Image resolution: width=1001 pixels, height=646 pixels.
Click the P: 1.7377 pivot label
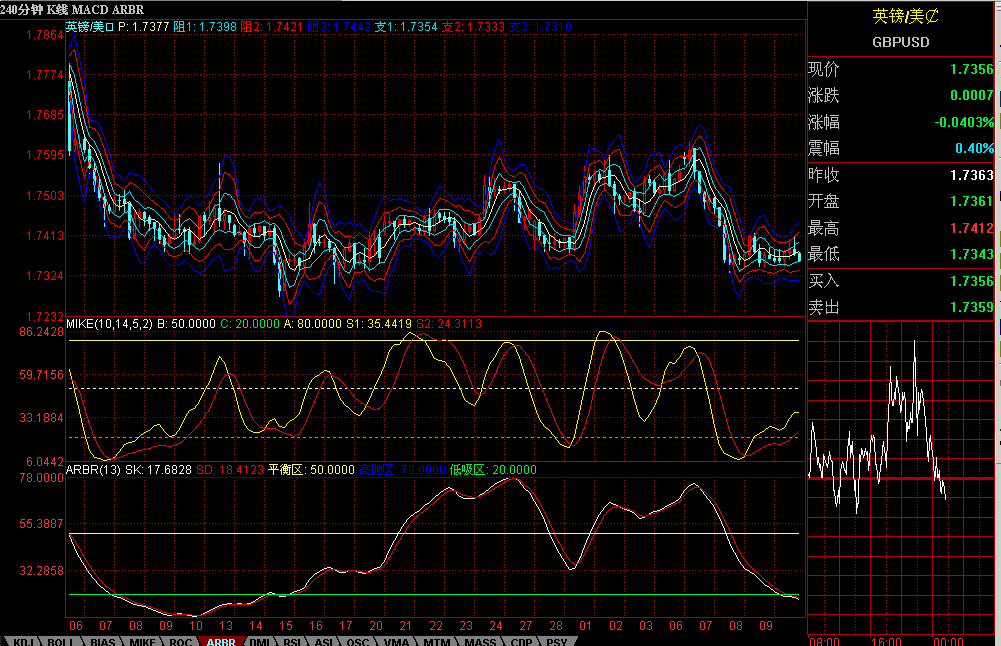tap(144, 27)
